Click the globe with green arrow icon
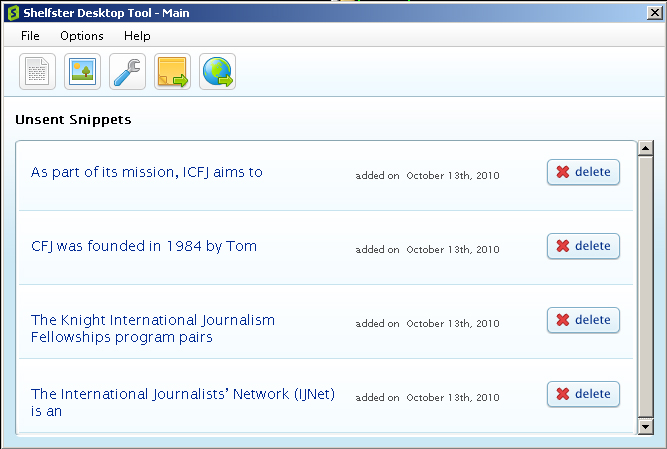Screen dimensions: 667x449 (x=217, y=71)
